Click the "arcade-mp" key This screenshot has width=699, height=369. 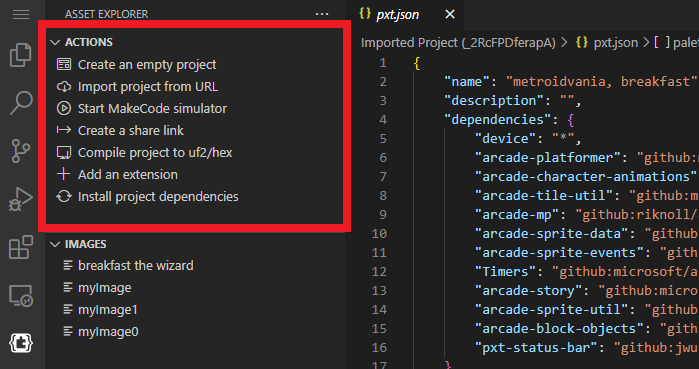click(518, 215)
